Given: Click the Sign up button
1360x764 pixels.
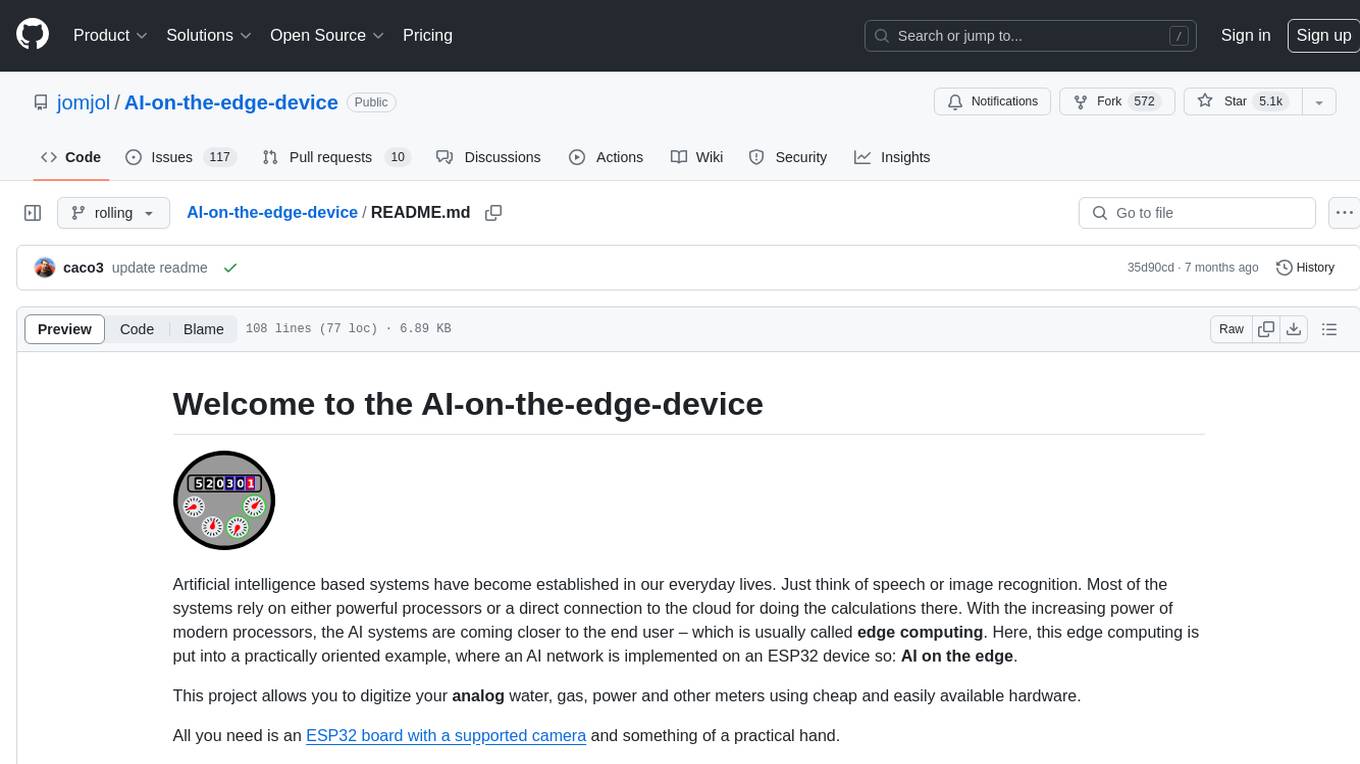Looking at the screenshot, I should pyautogui.click(x=1323, y=35).
